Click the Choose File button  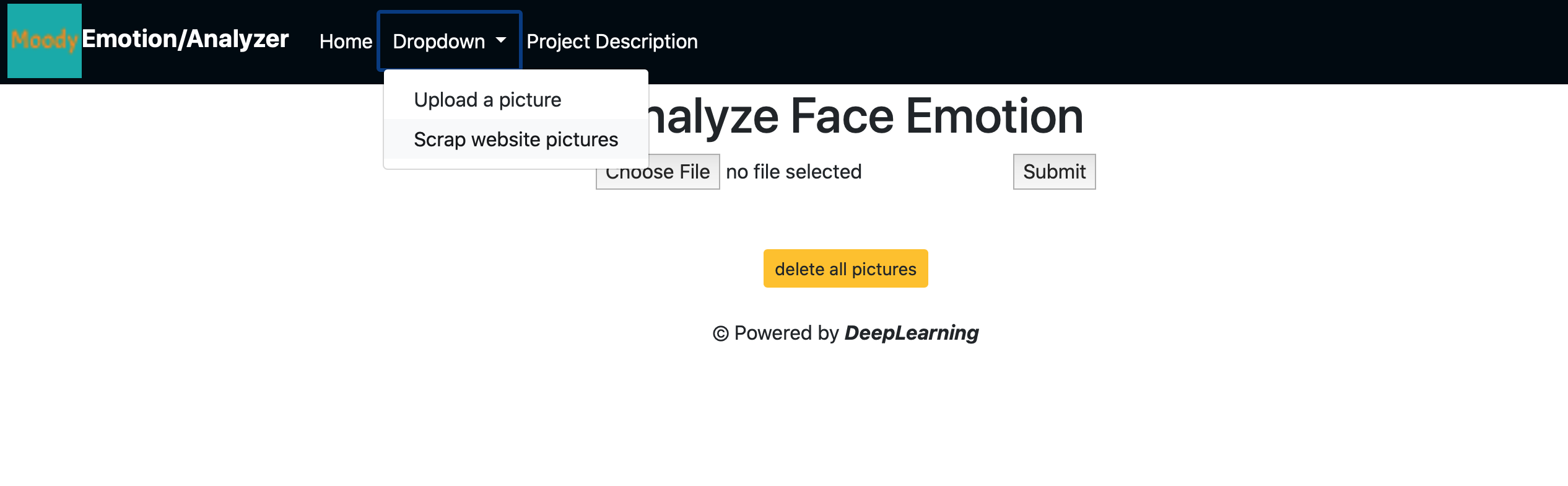pos(658,172)
